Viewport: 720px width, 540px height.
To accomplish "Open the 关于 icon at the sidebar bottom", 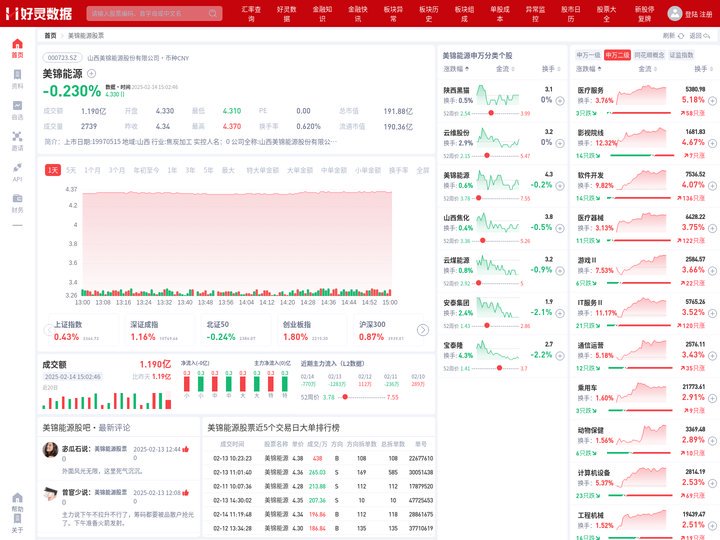I will pyautogui.click(x=17, y=519).
